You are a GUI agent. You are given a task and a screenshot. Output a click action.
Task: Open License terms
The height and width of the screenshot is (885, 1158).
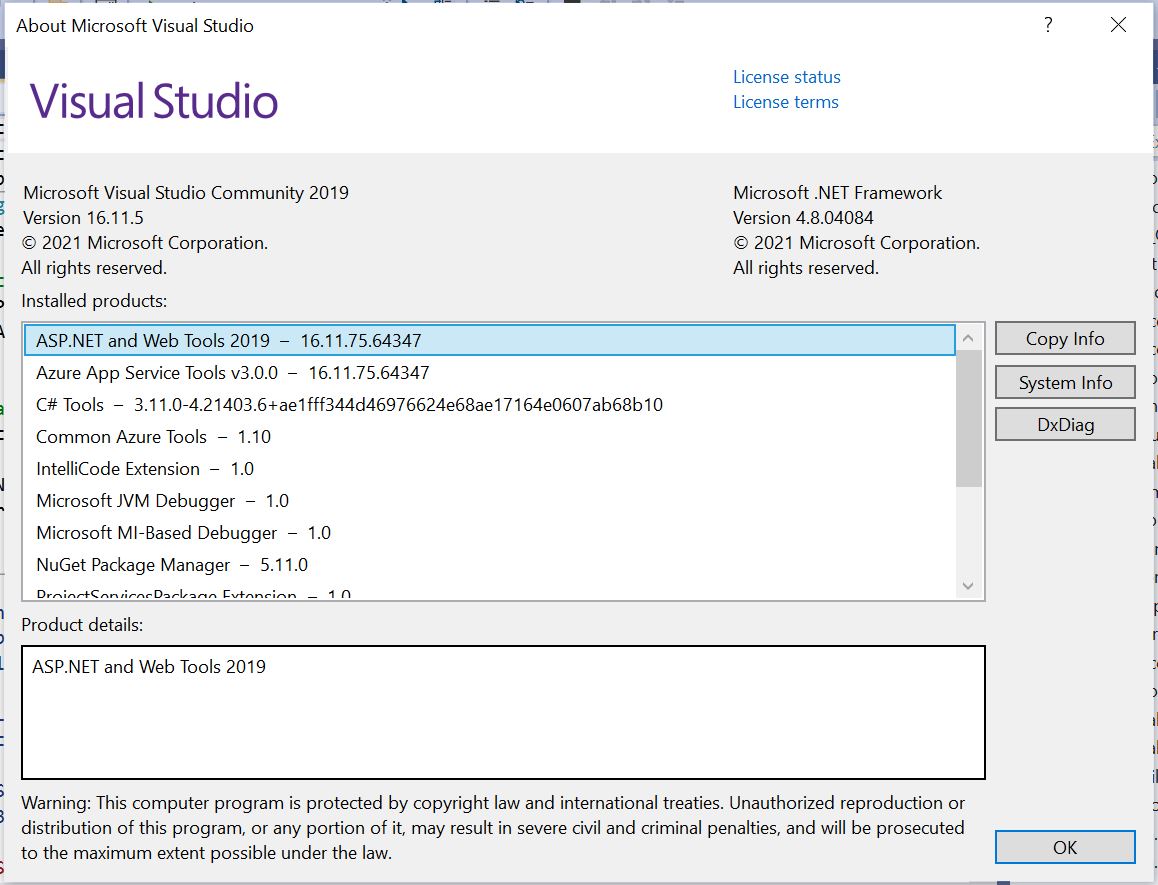point(785,101)
